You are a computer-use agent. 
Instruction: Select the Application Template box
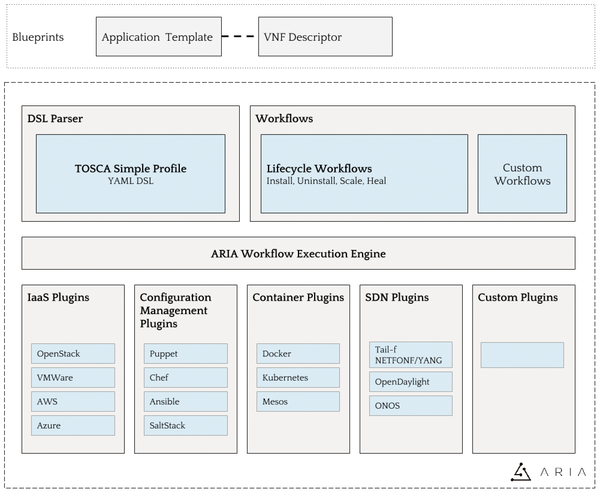[x=159, y=37]
